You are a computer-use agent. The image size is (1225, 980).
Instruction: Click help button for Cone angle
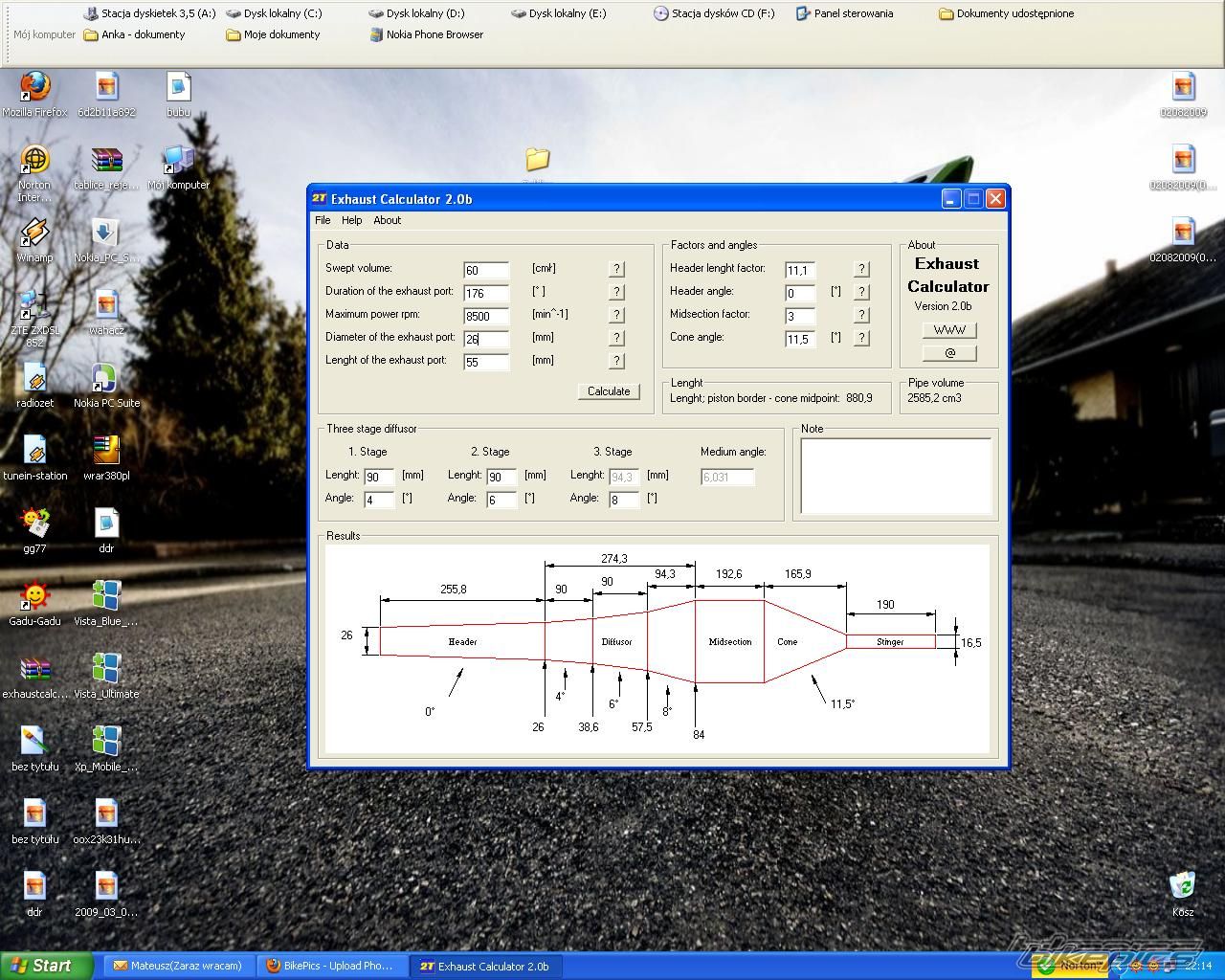(x=861, y=339)
